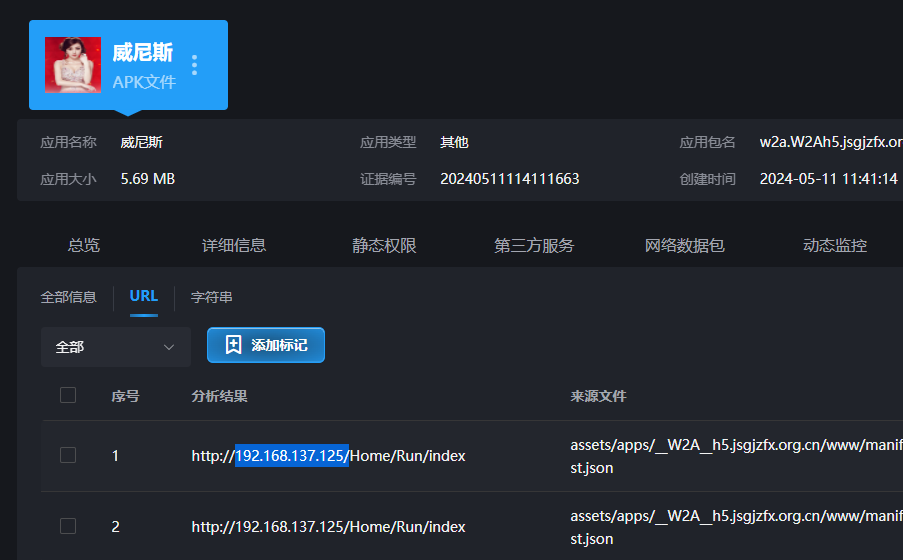The height and width of the screenshot is (560, 903).
Task: Open the 详细信息 tab
Action: 234,245
